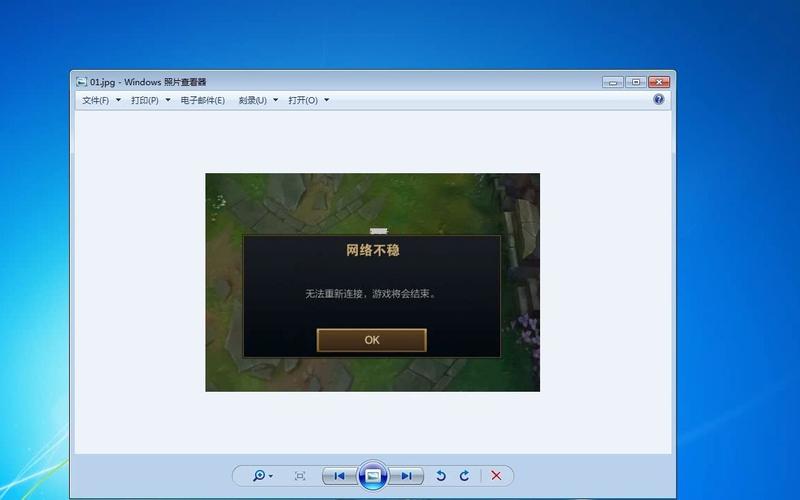Open the magnifier zoom control
Screen dimensions: 800x500
click(x=259, y=476)
